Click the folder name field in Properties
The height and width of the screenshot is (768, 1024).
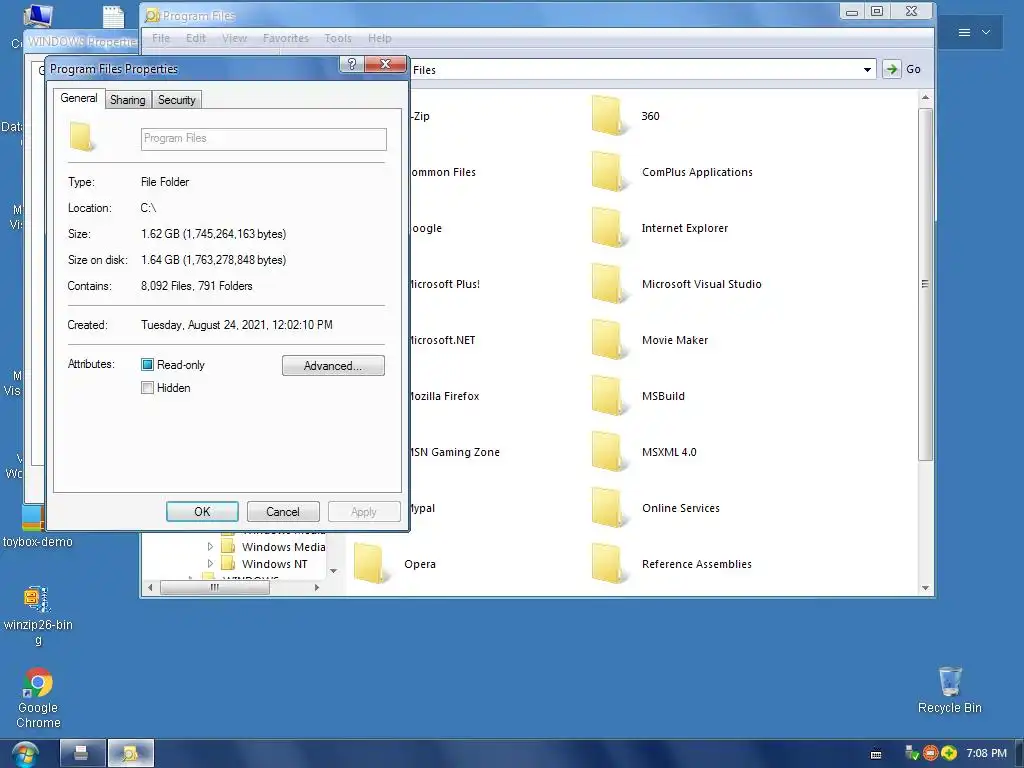(264, 138)
